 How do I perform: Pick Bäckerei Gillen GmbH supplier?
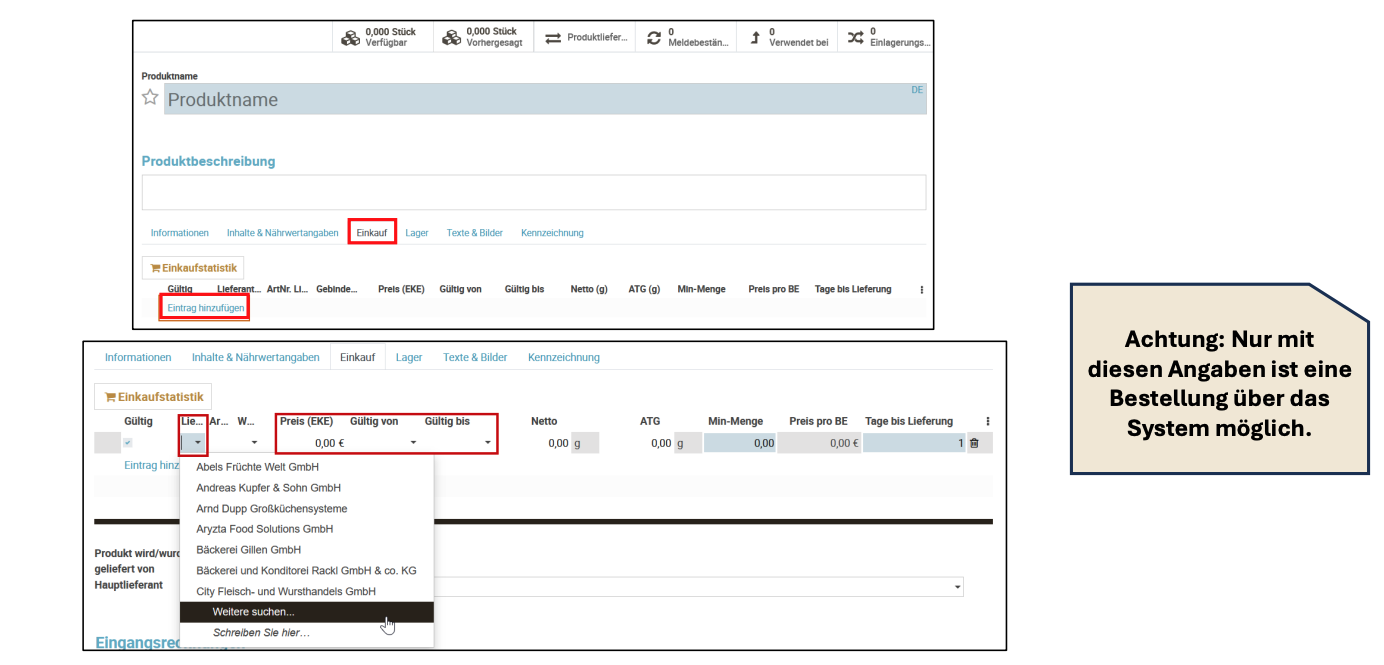tap(248, 550)
